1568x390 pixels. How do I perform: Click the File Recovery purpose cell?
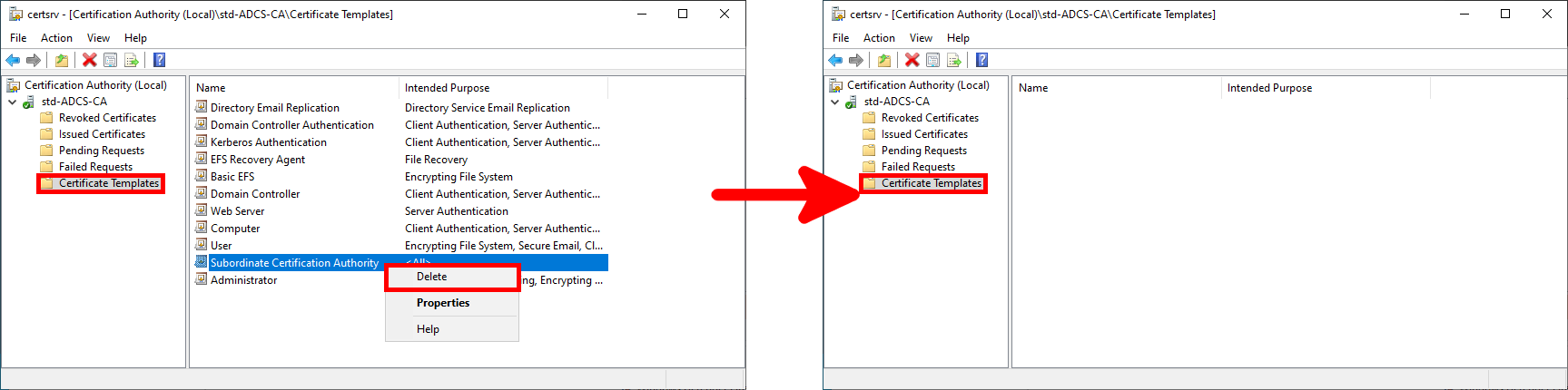[x=436, y=160]
